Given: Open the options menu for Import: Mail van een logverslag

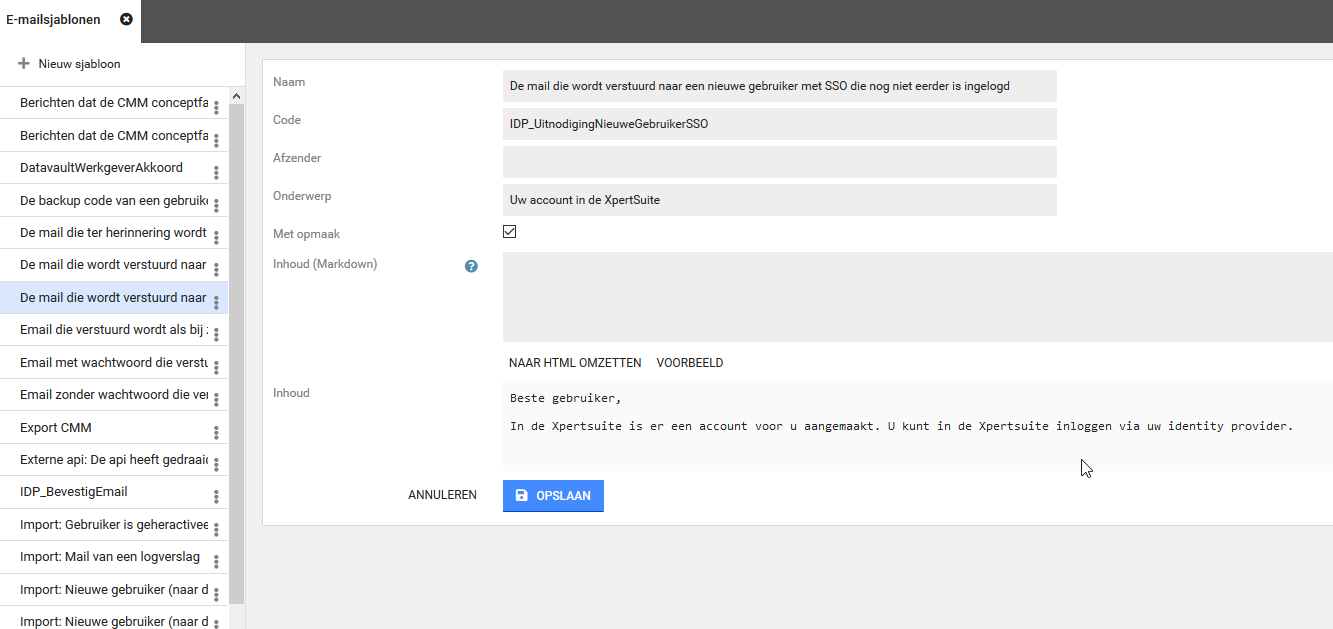Looking at the screenshot, I should pyautogui.click(x=216, y=561).
